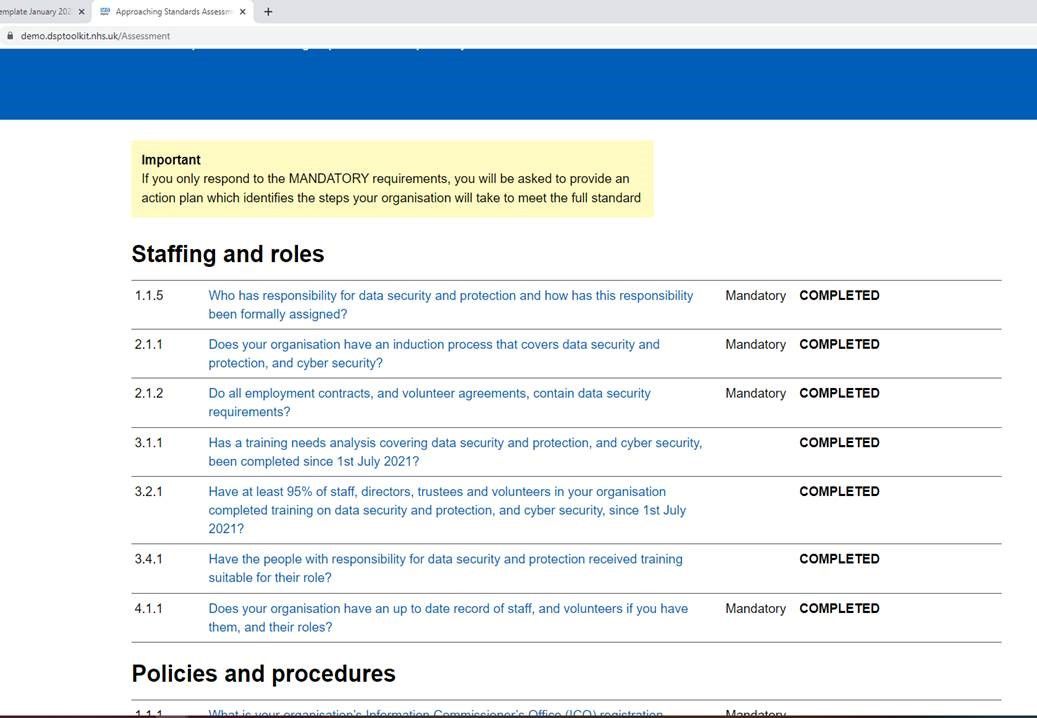Select the Approaching Standards Assessment tab
The image size is (1037, 718).
[x=168, y=11]
